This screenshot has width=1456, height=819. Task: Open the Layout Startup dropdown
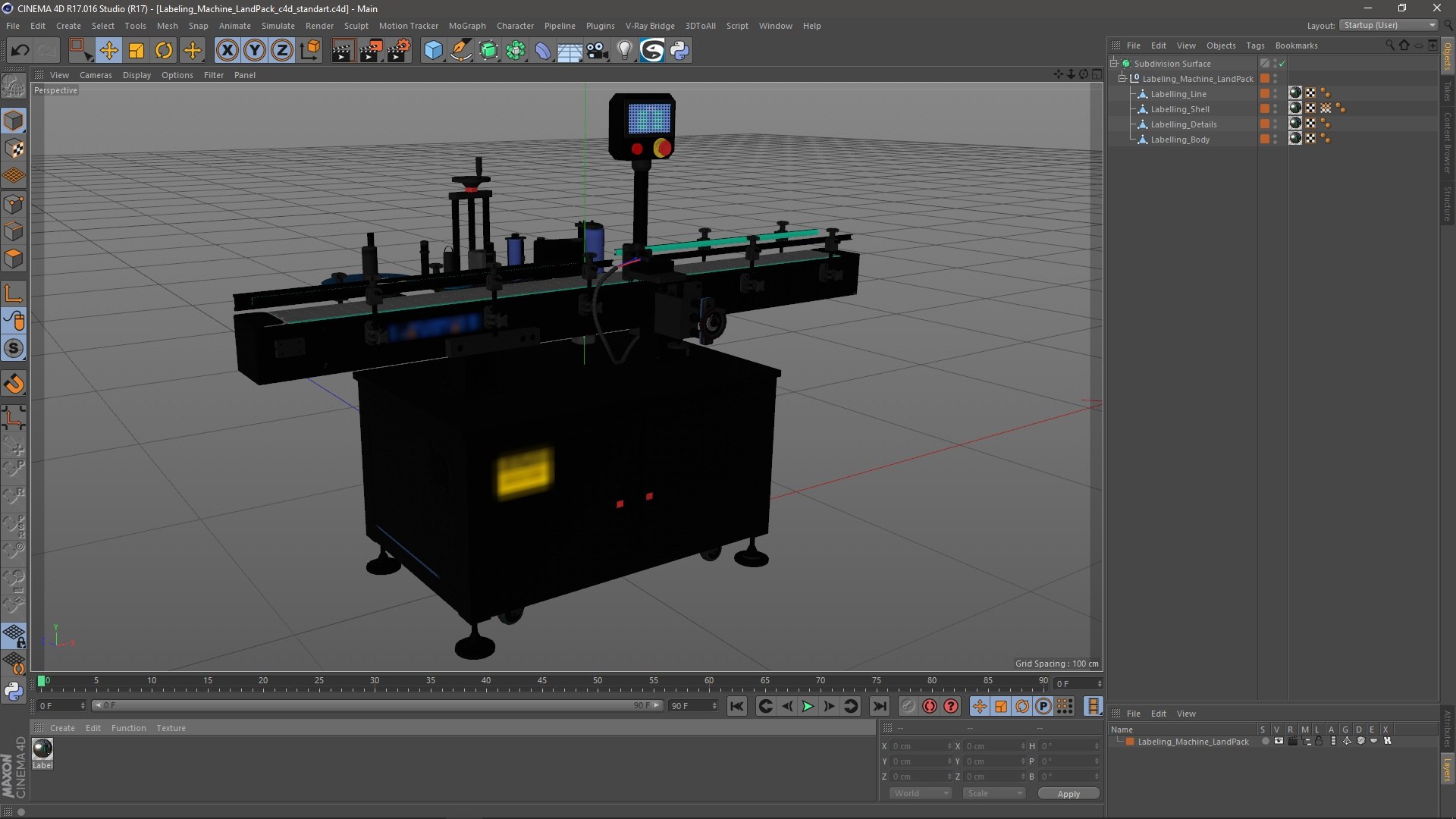click(x=1389, y=25)
